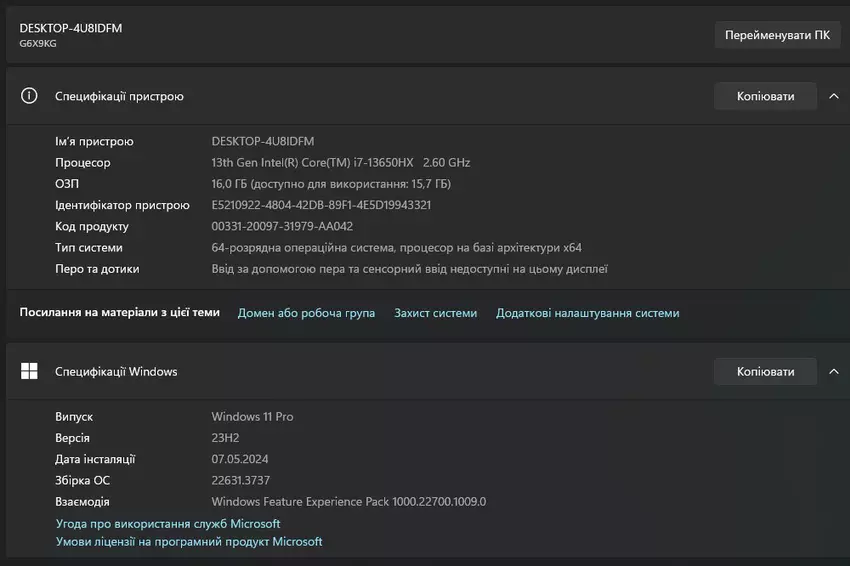850x566 pixels.
Task: Click the OS build number 22631.3737
Action: (x=240, y=480)
